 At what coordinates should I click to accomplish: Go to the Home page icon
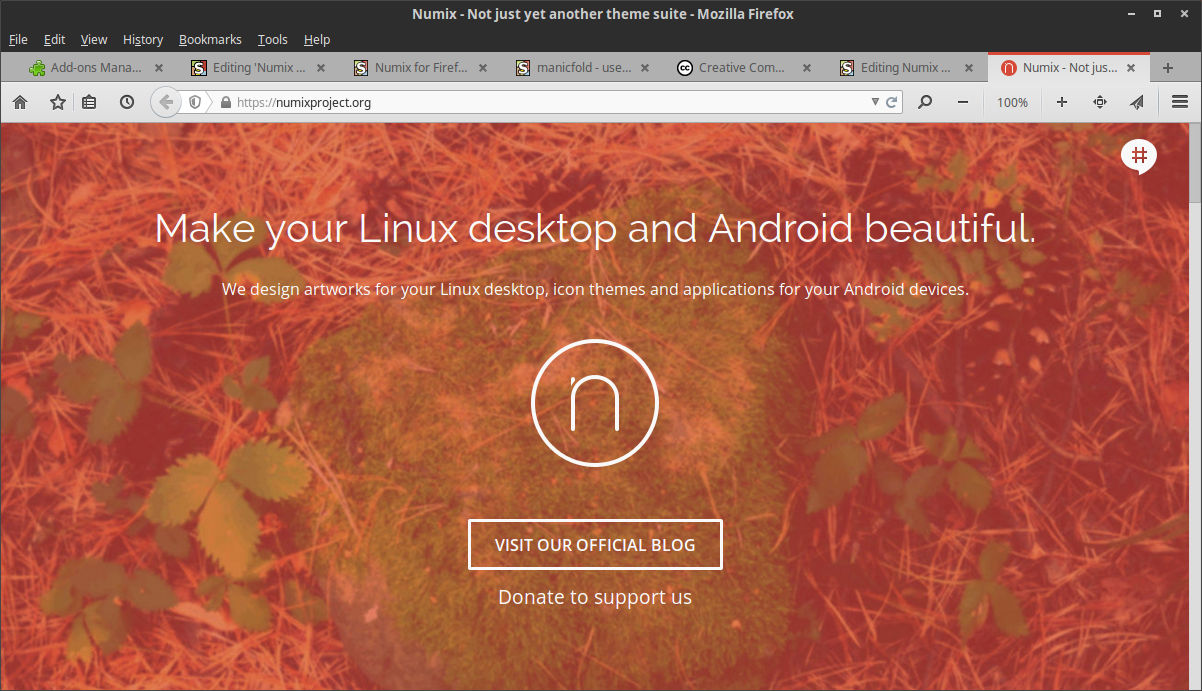pos(20,102)
